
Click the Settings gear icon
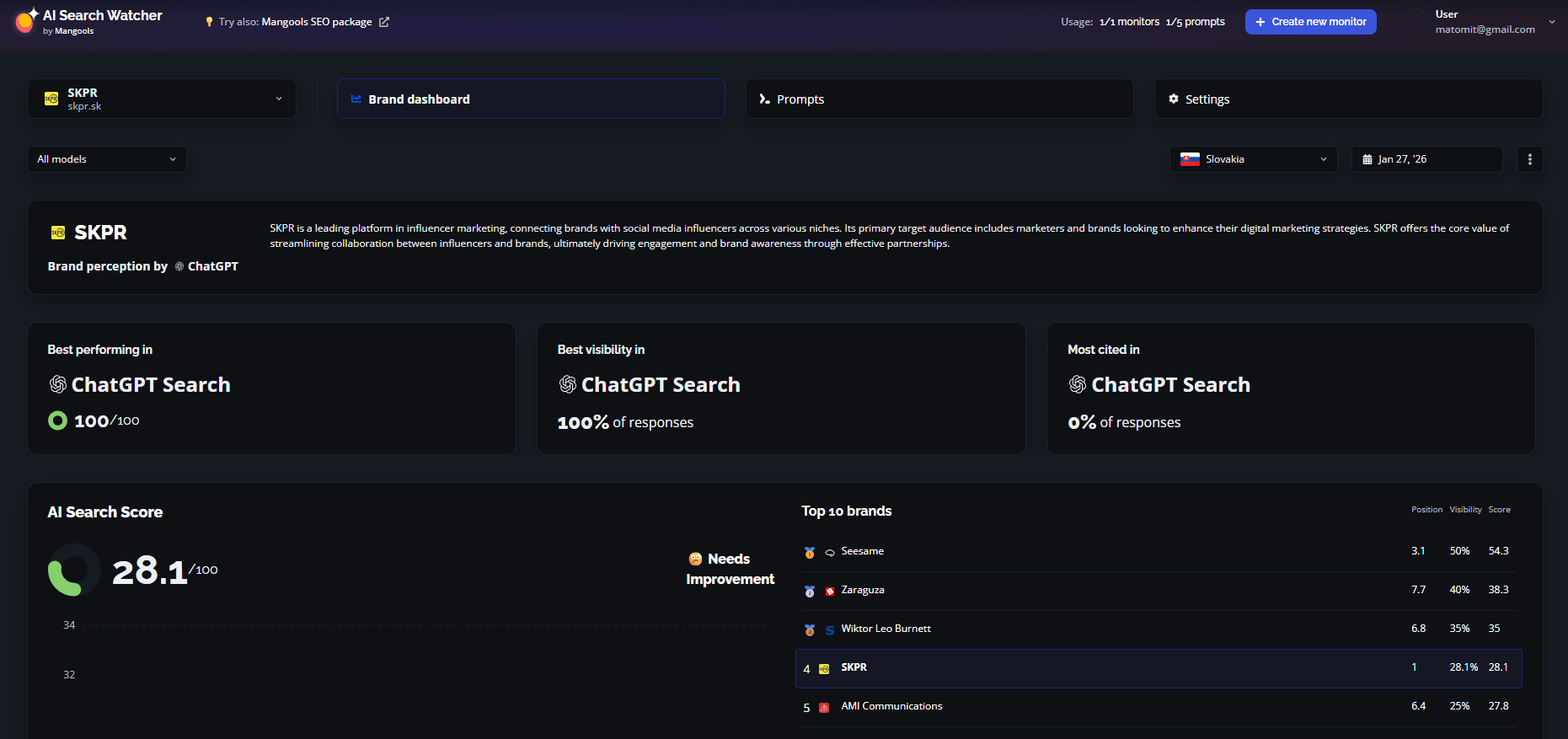[1174, 99]
